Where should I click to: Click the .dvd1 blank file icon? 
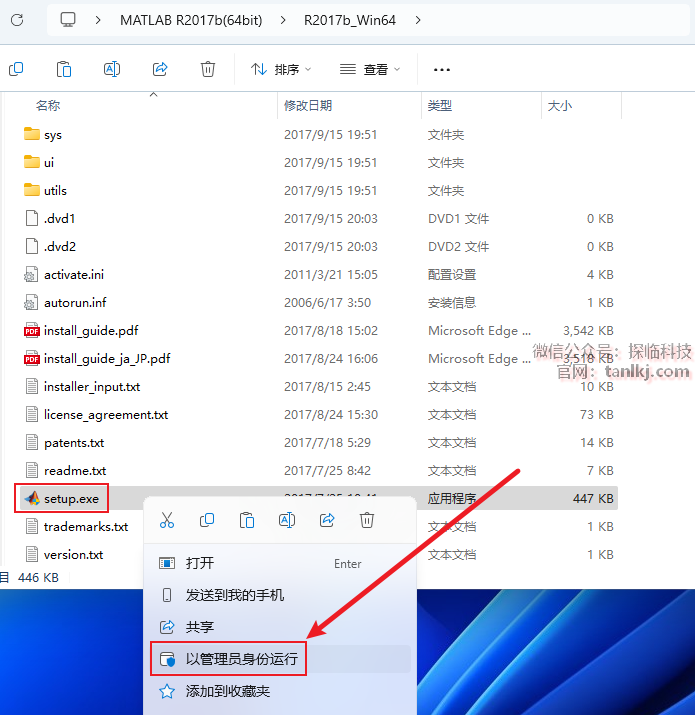pyautogui.click(x=31, y=218)
